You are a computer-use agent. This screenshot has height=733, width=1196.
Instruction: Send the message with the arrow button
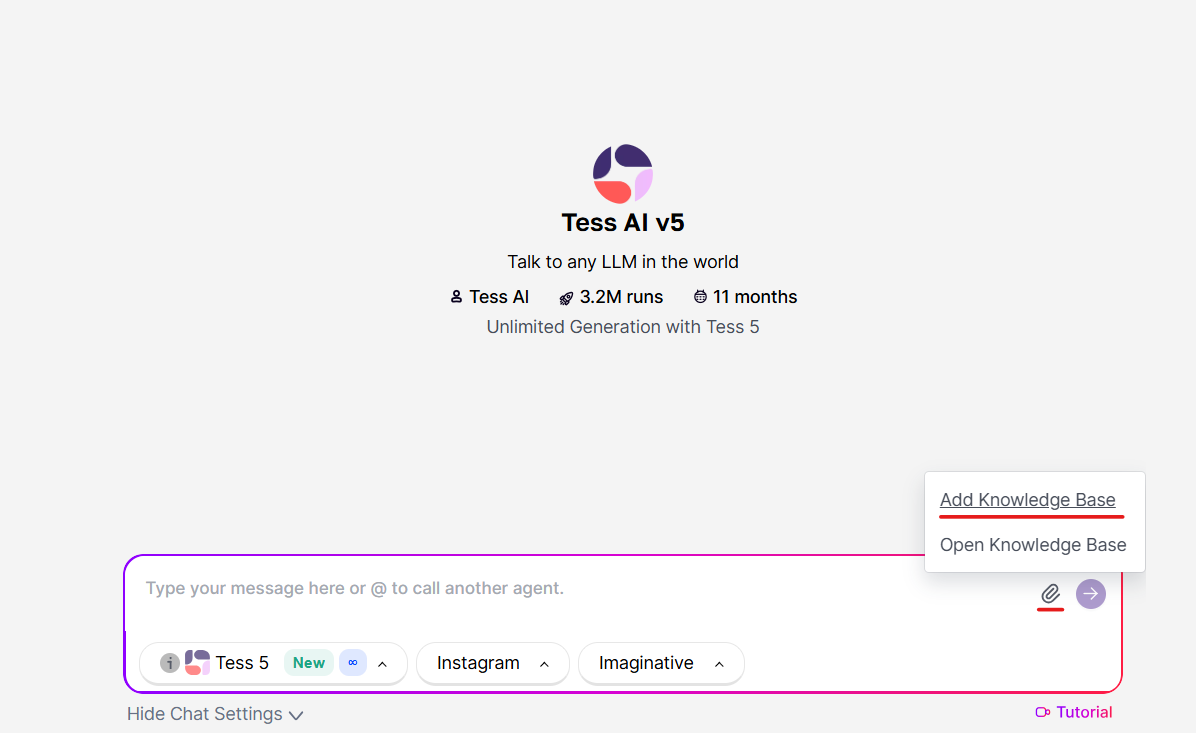click(1091, 593)
